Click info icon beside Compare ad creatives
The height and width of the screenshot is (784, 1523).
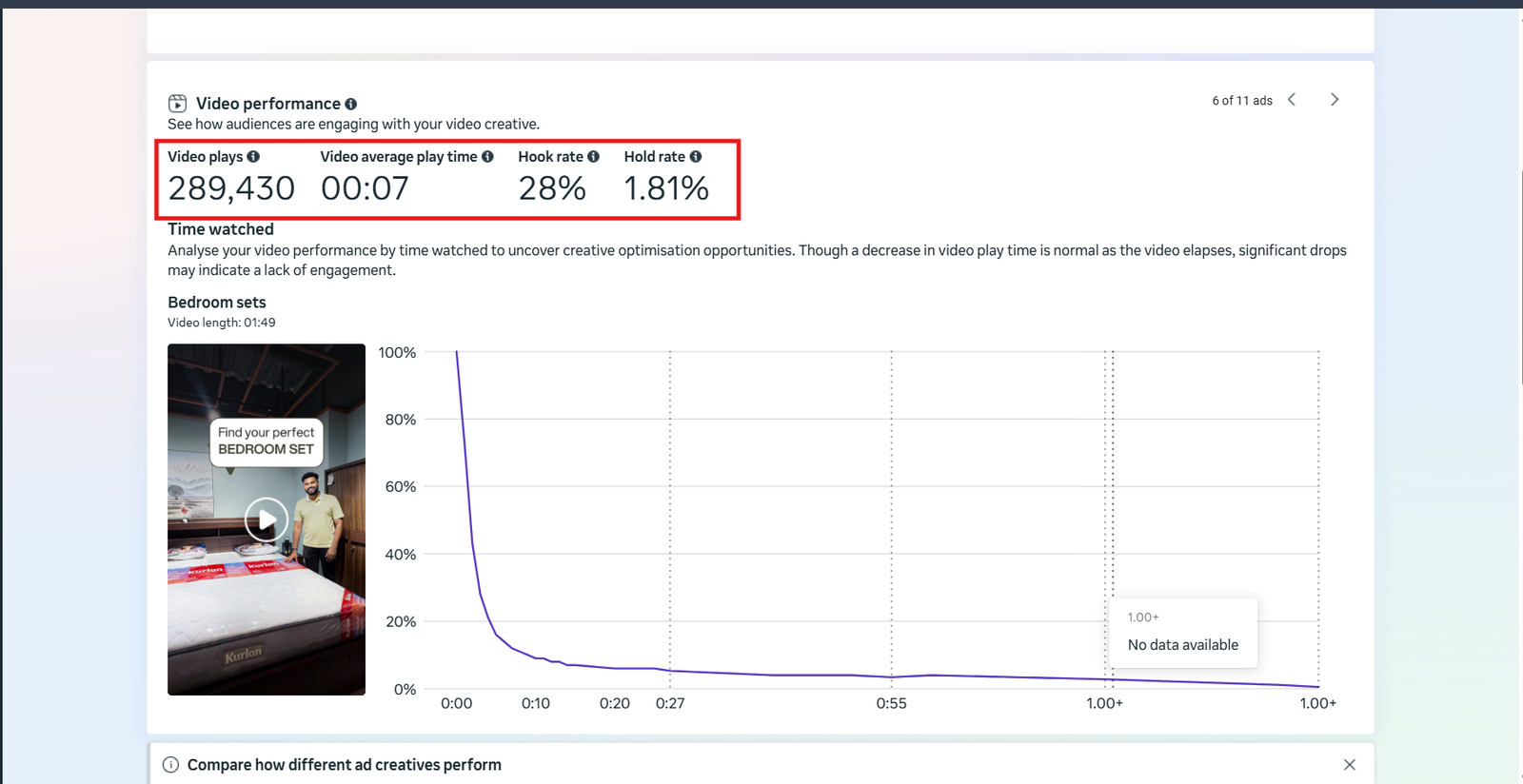pyautogui.click(x=170, y=765)
